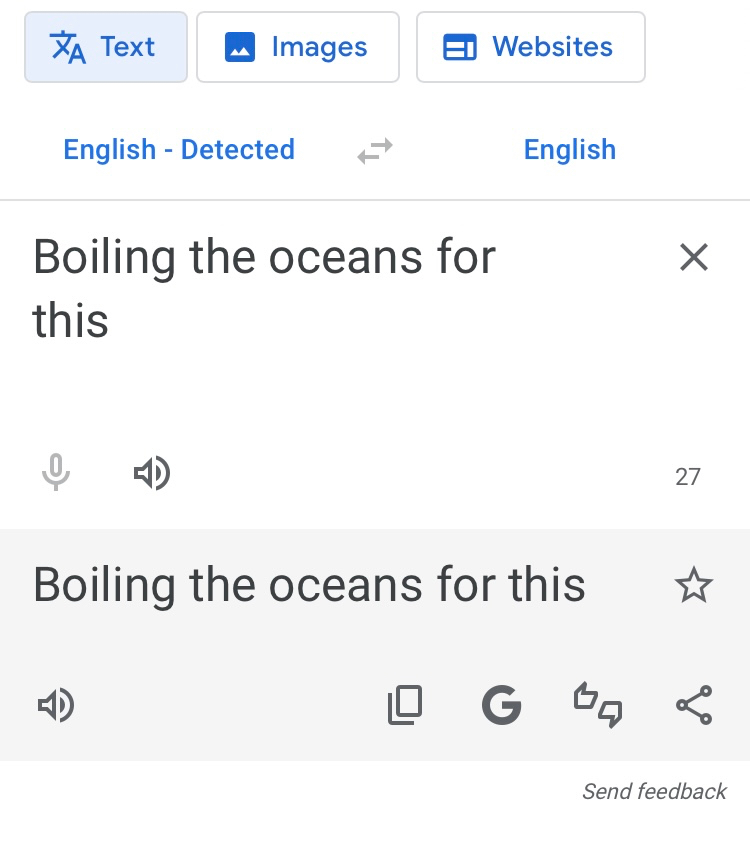Open the English - Detected source language selector
750x844 pixels.
click(179, 150)
